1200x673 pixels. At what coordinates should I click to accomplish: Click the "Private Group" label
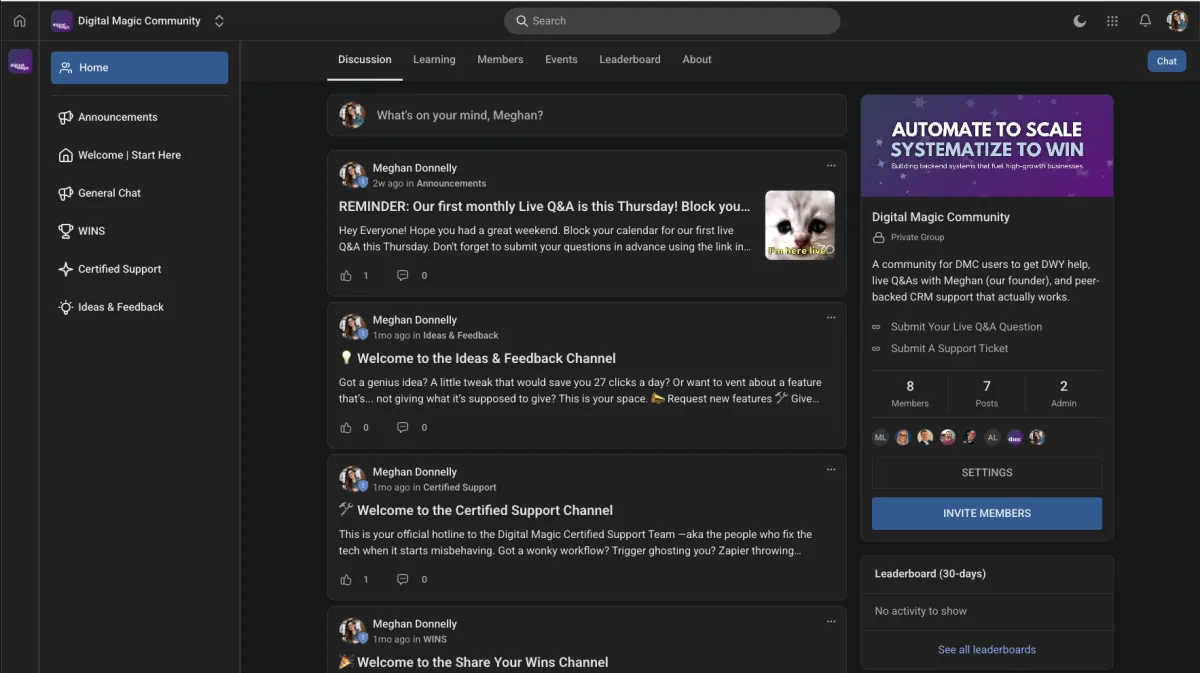(x=917, y=238)
